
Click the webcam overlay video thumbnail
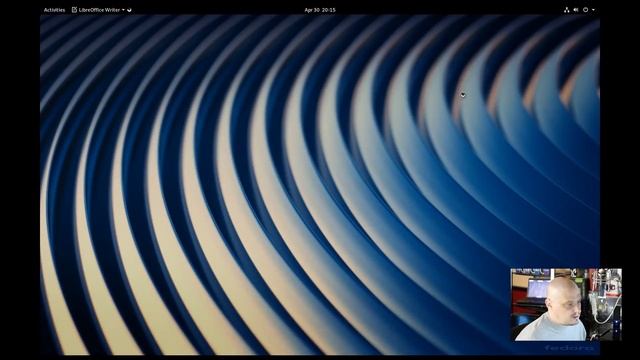click(x=566, y=304)
